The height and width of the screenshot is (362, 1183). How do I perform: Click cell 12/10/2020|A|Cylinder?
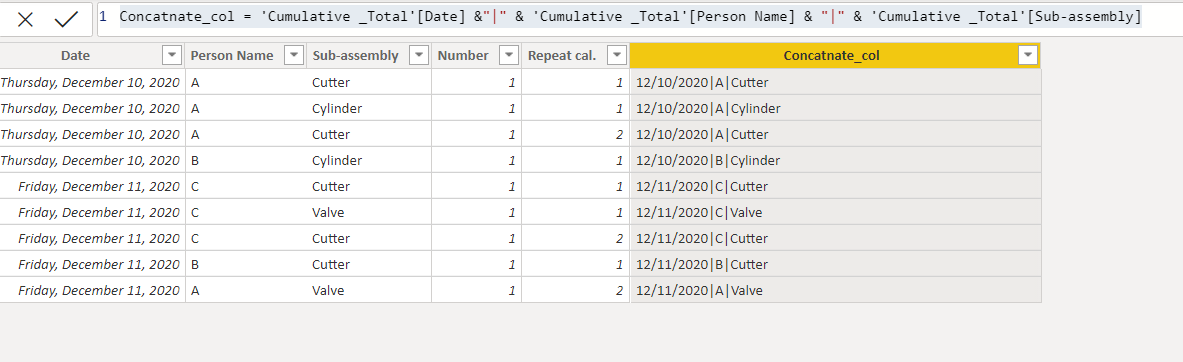click(835, 109)
